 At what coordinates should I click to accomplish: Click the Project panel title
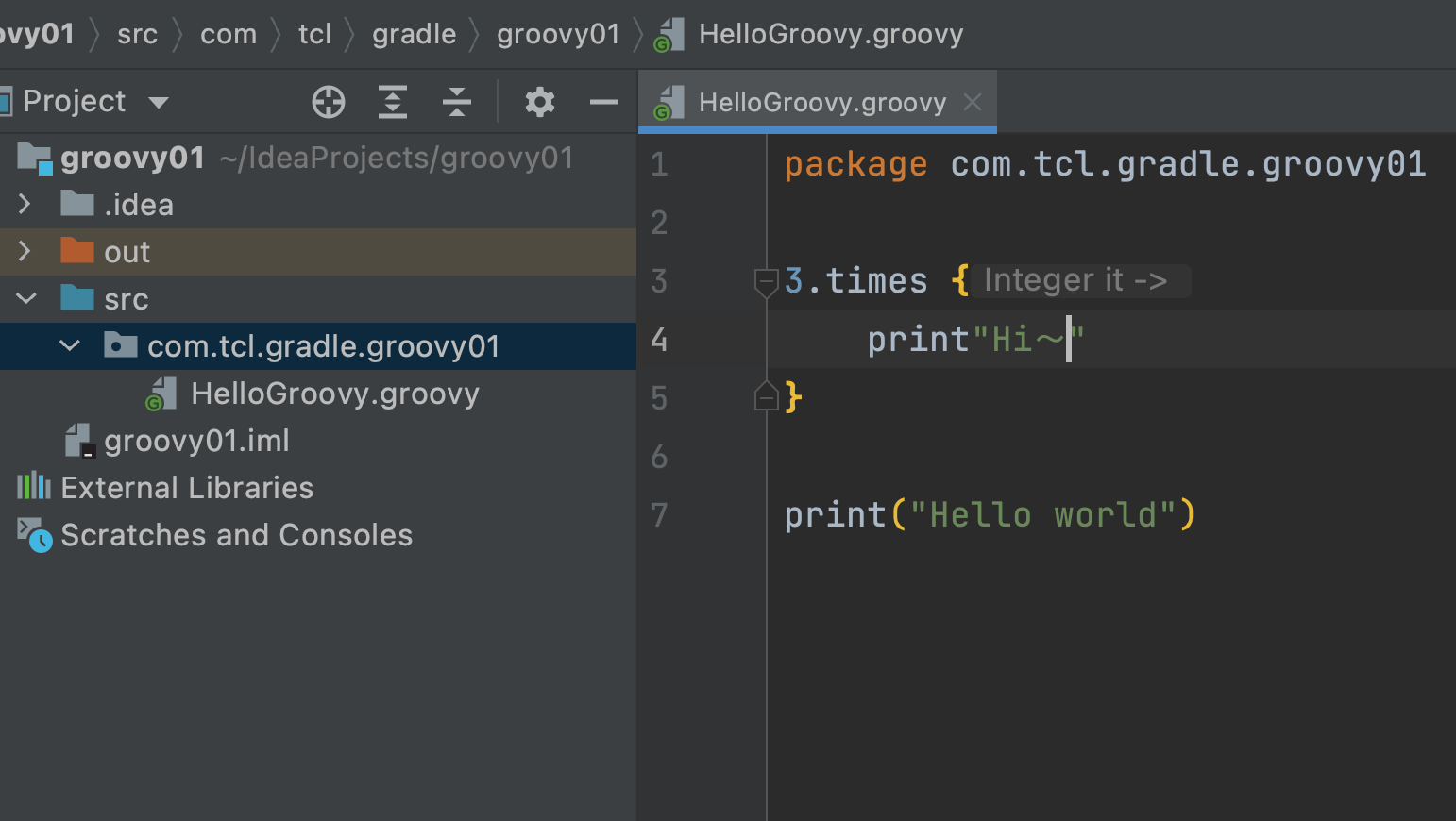pyautogui.click(x=74, y=101)
